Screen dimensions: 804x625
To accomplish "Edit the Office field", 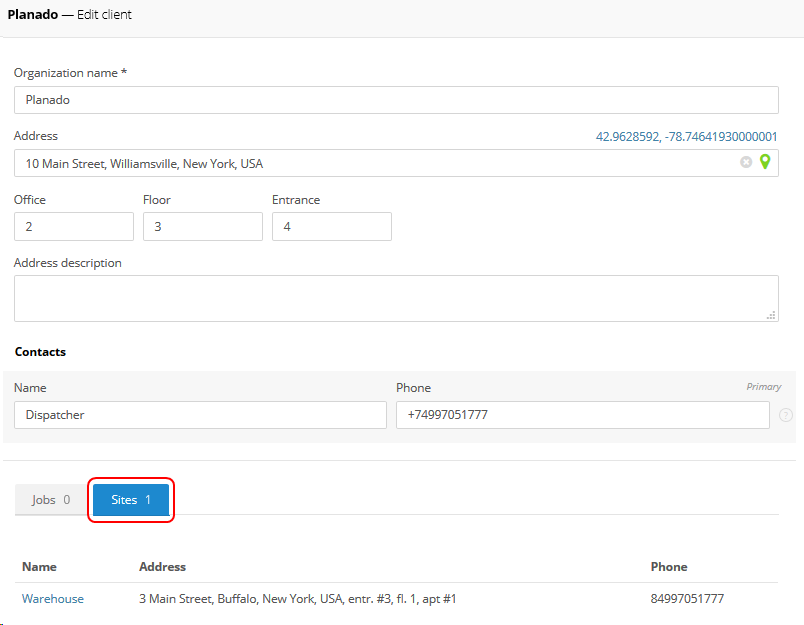I will (74, 227).
